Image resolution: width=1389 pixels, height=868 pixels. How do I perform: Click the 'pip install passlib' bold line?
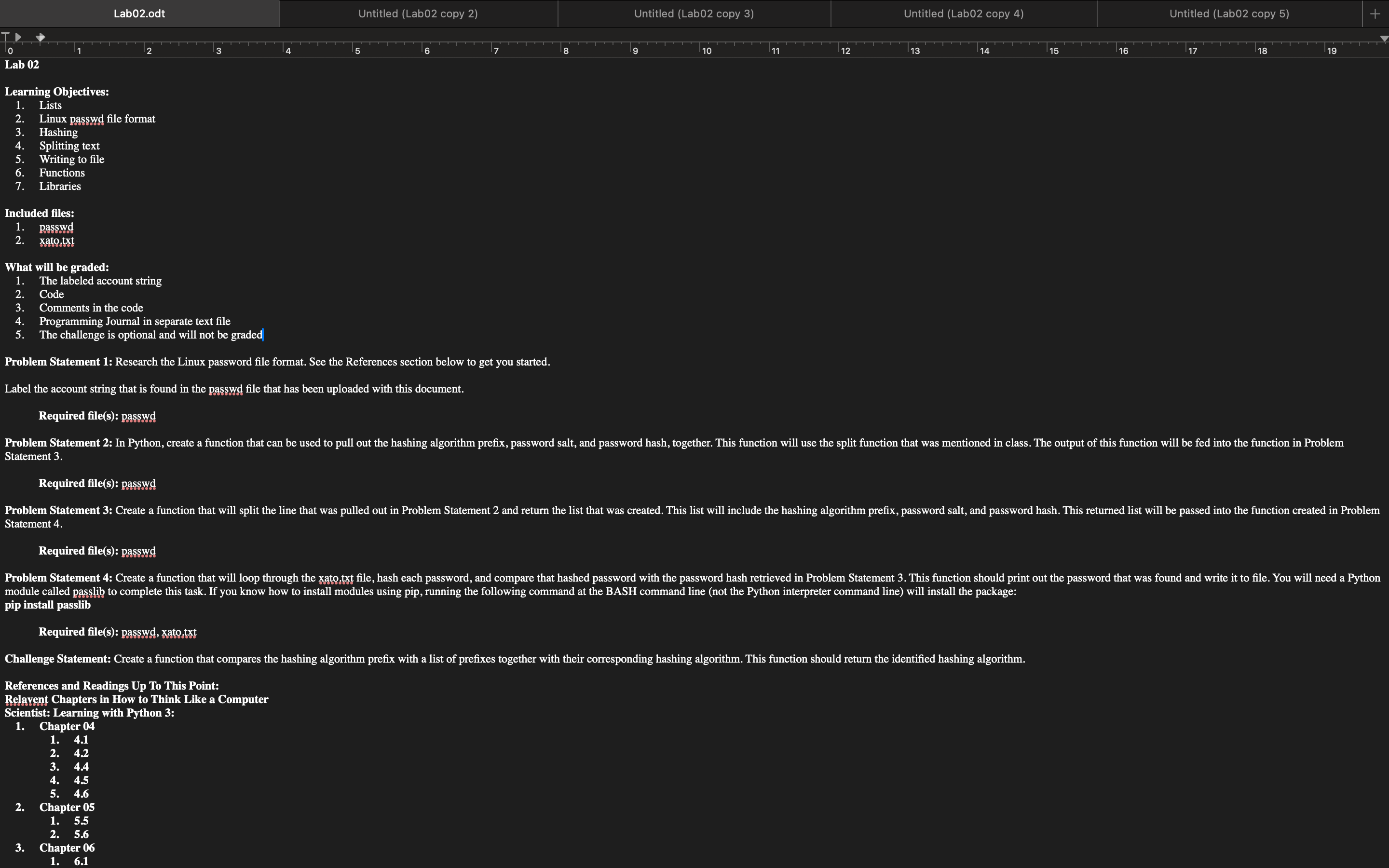[48, 605]
